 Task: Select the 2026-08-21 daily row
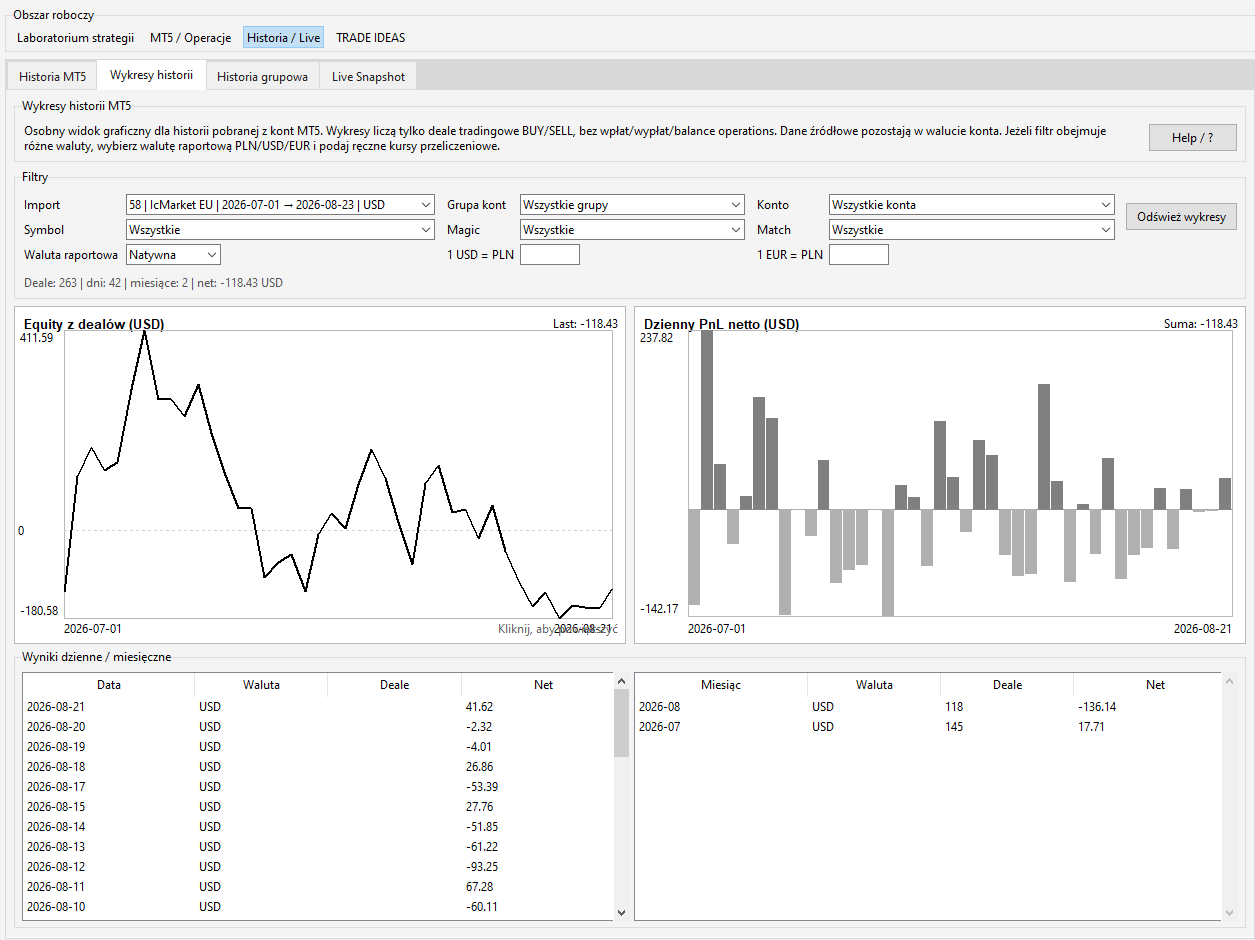coord(318,707)
